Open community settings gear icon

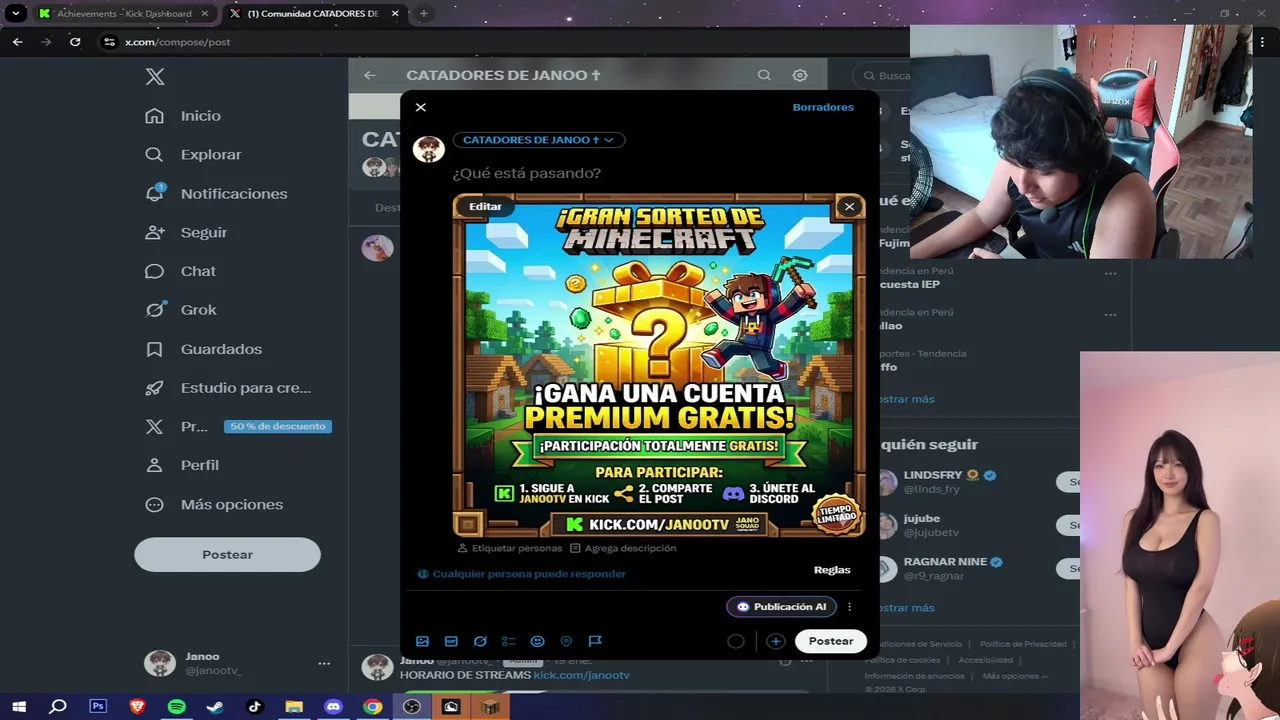click(800, 75)
